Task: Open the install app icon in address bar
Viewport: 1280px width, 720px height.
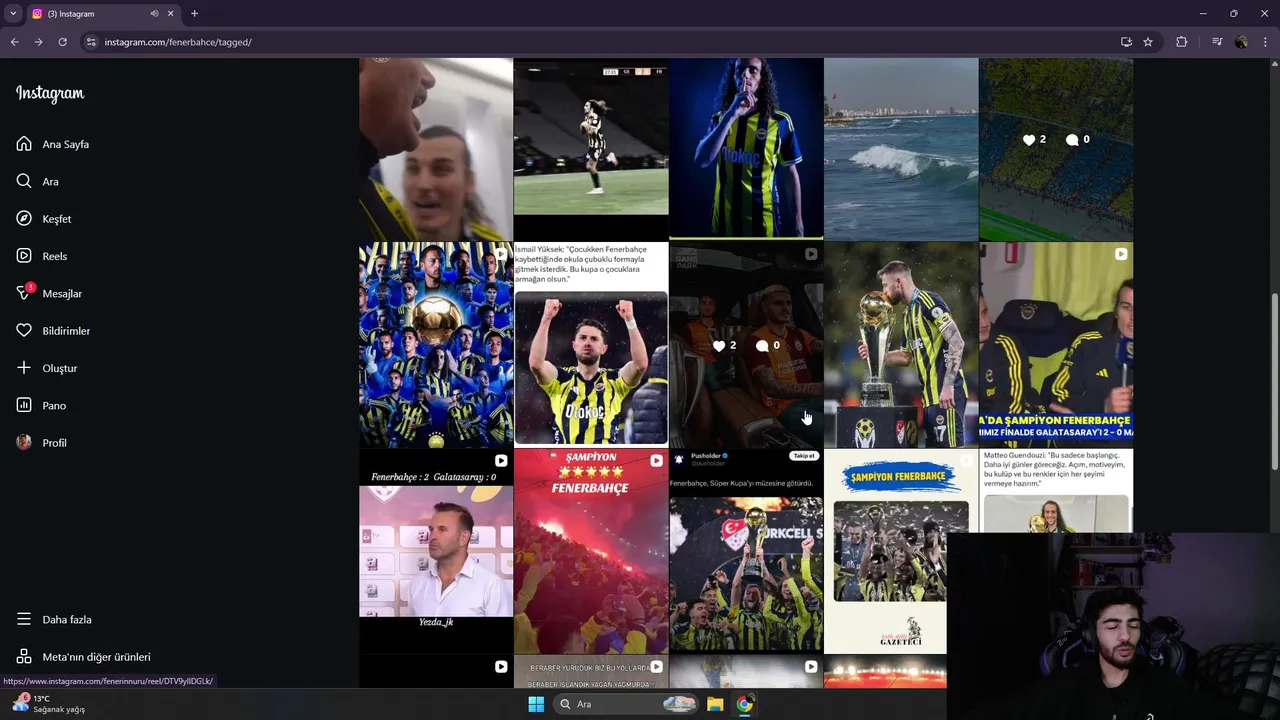Action: point(1126,42)
